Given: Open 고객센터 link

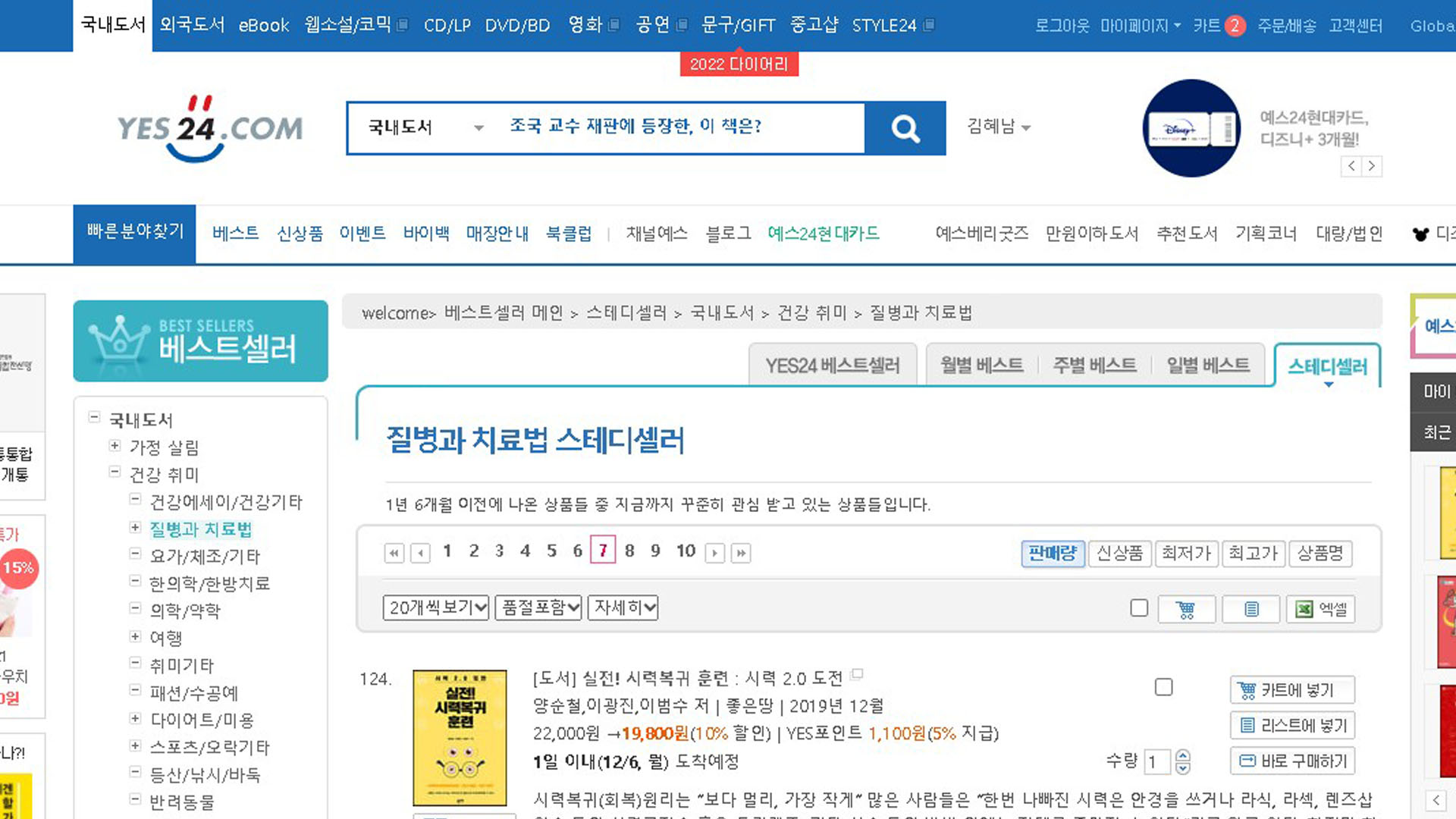Looking at the screenshot, I should click(1355, 26).
